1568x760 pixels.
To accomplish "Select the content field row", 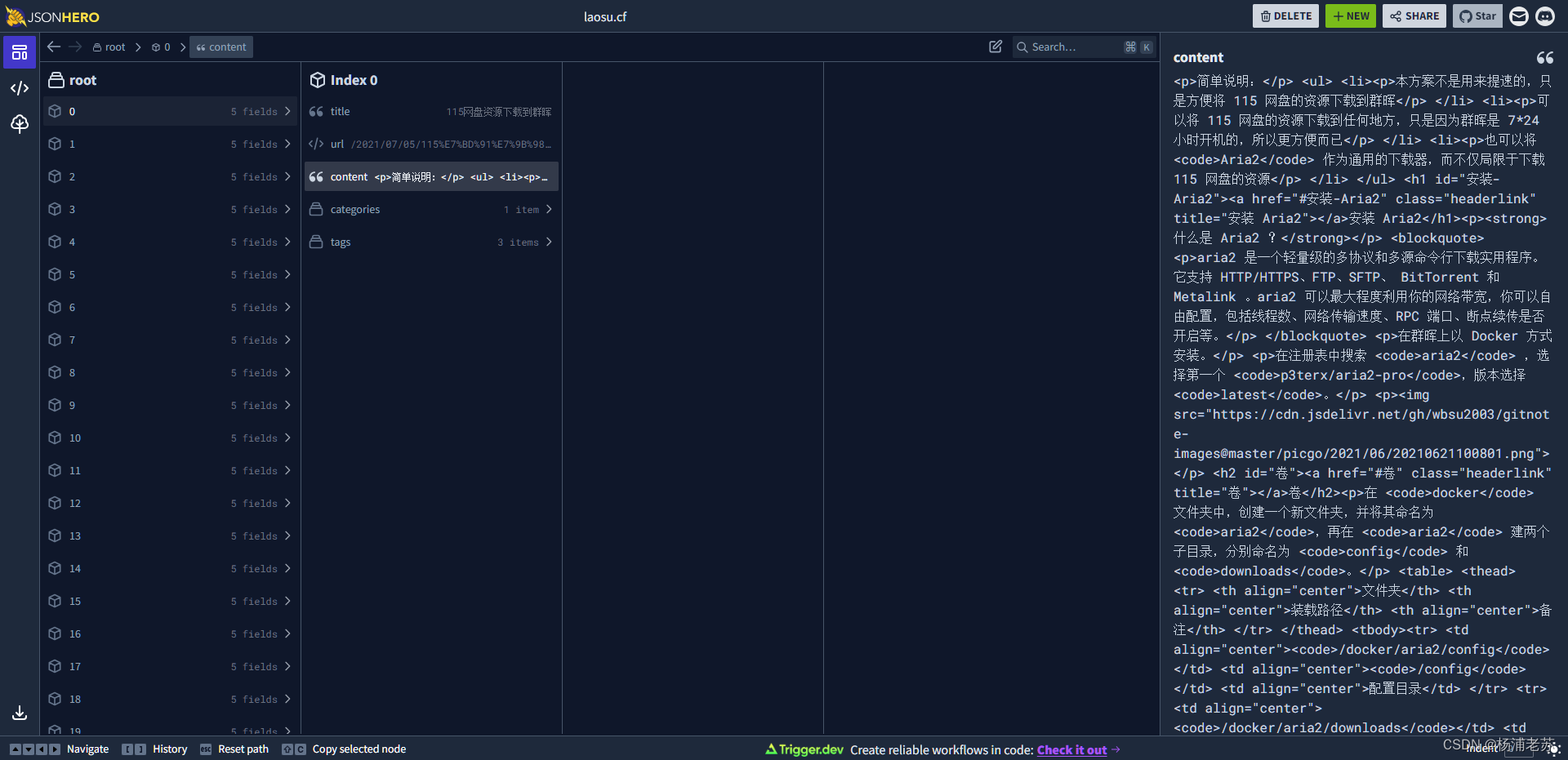I will 431,176.
